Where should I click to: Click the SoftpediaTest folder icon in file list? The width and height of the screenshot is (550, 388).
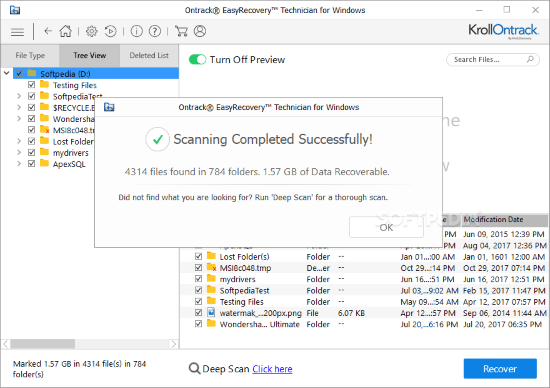[x=211, y=290]
